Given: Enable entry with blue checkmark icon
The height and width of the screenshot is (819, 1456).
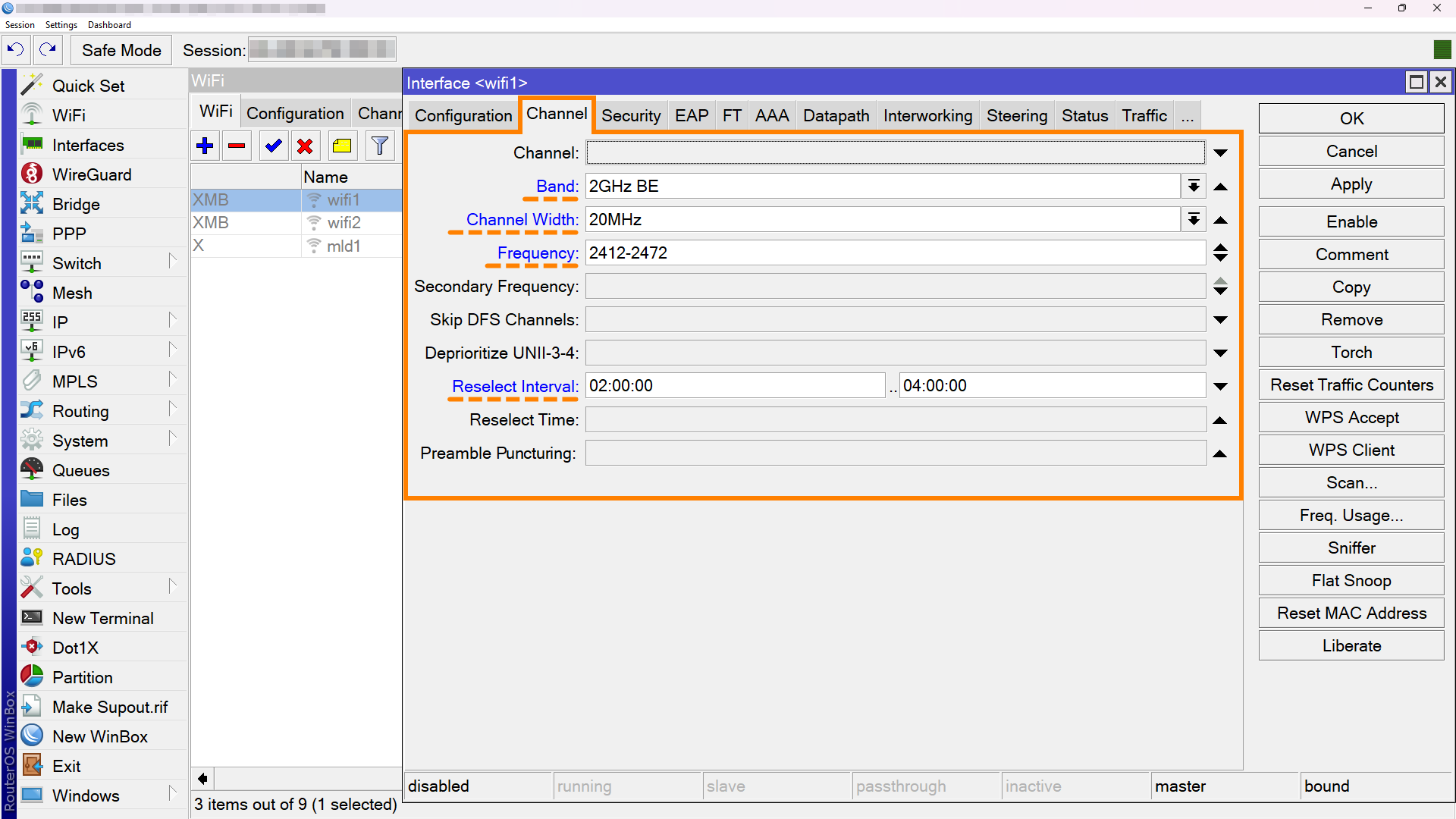Looking at the screenshot, I should click(x=273, y=146).
